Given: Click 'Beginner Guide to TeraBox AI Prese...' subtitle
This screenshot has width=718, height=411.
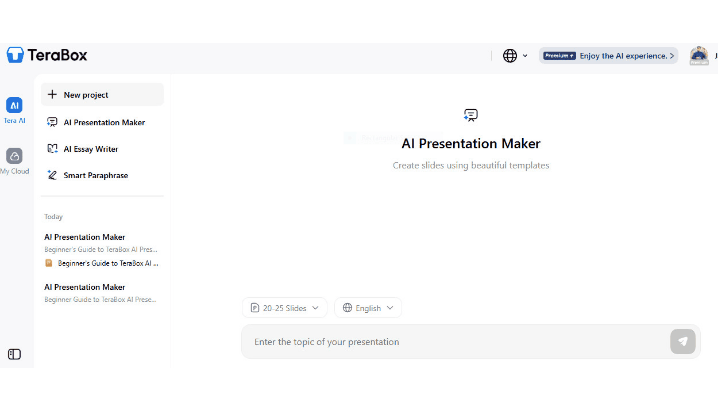Looking at the screenshot, I should (x=100, y=299).
